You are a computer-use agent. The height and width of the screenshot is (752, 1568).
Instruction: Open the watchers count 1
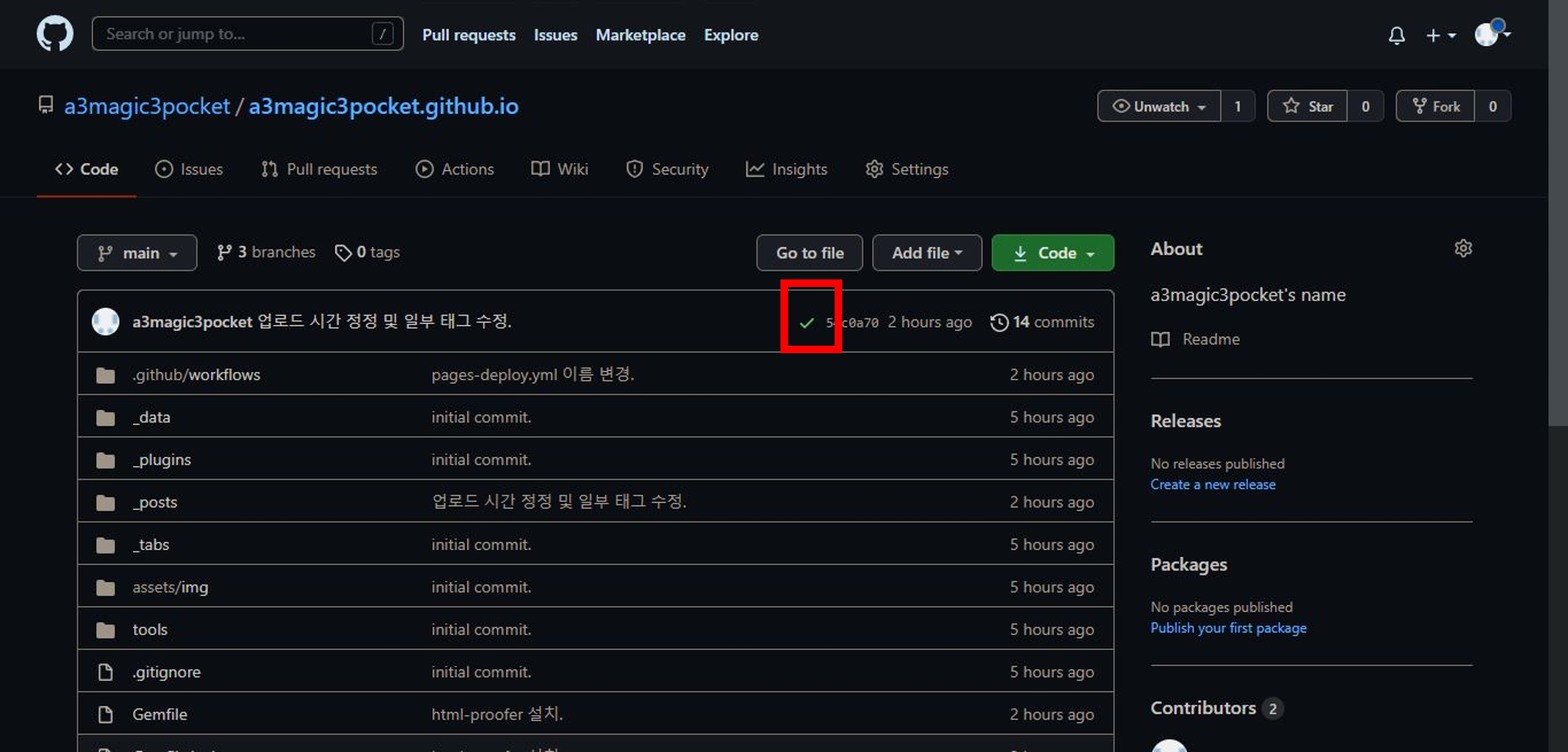(1238, 107)
